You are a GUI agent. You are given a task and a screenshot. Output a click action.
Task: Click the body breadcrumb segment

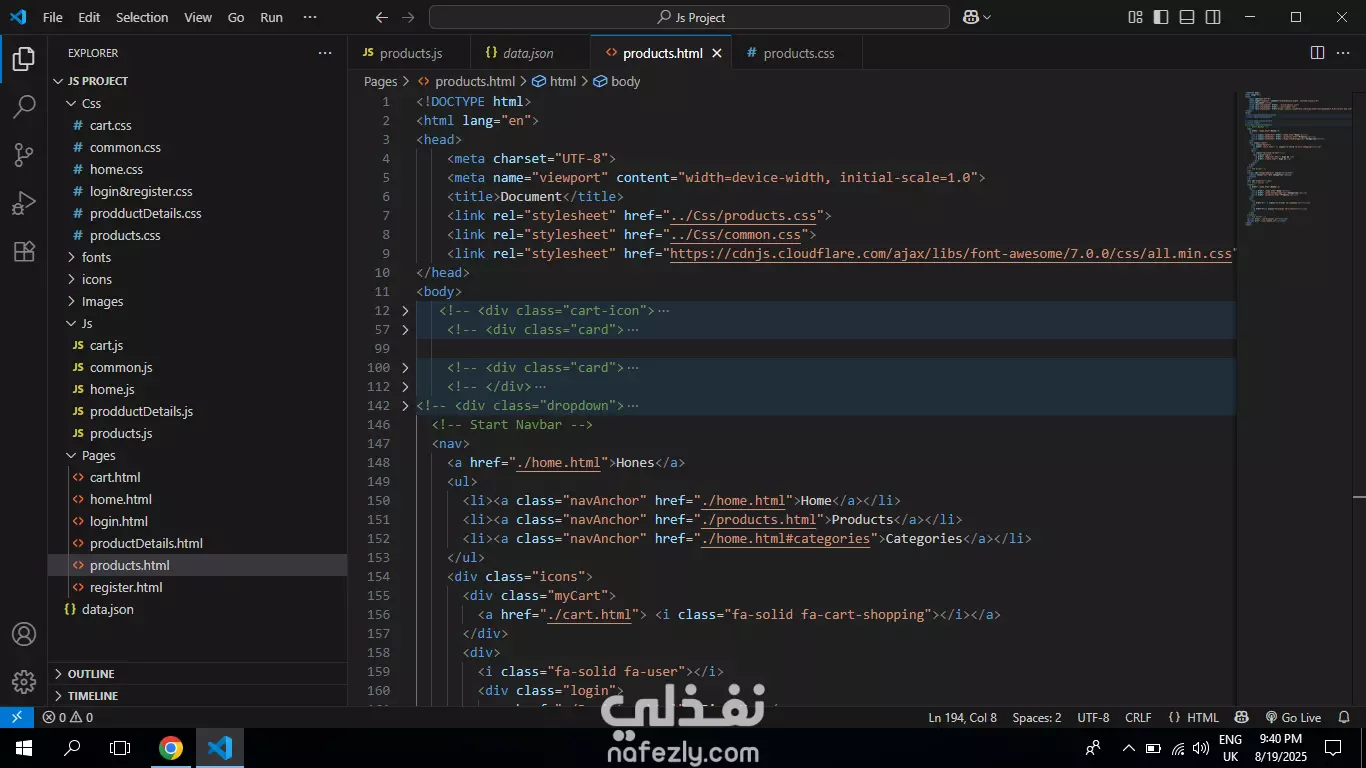click(x=617, y=81)
